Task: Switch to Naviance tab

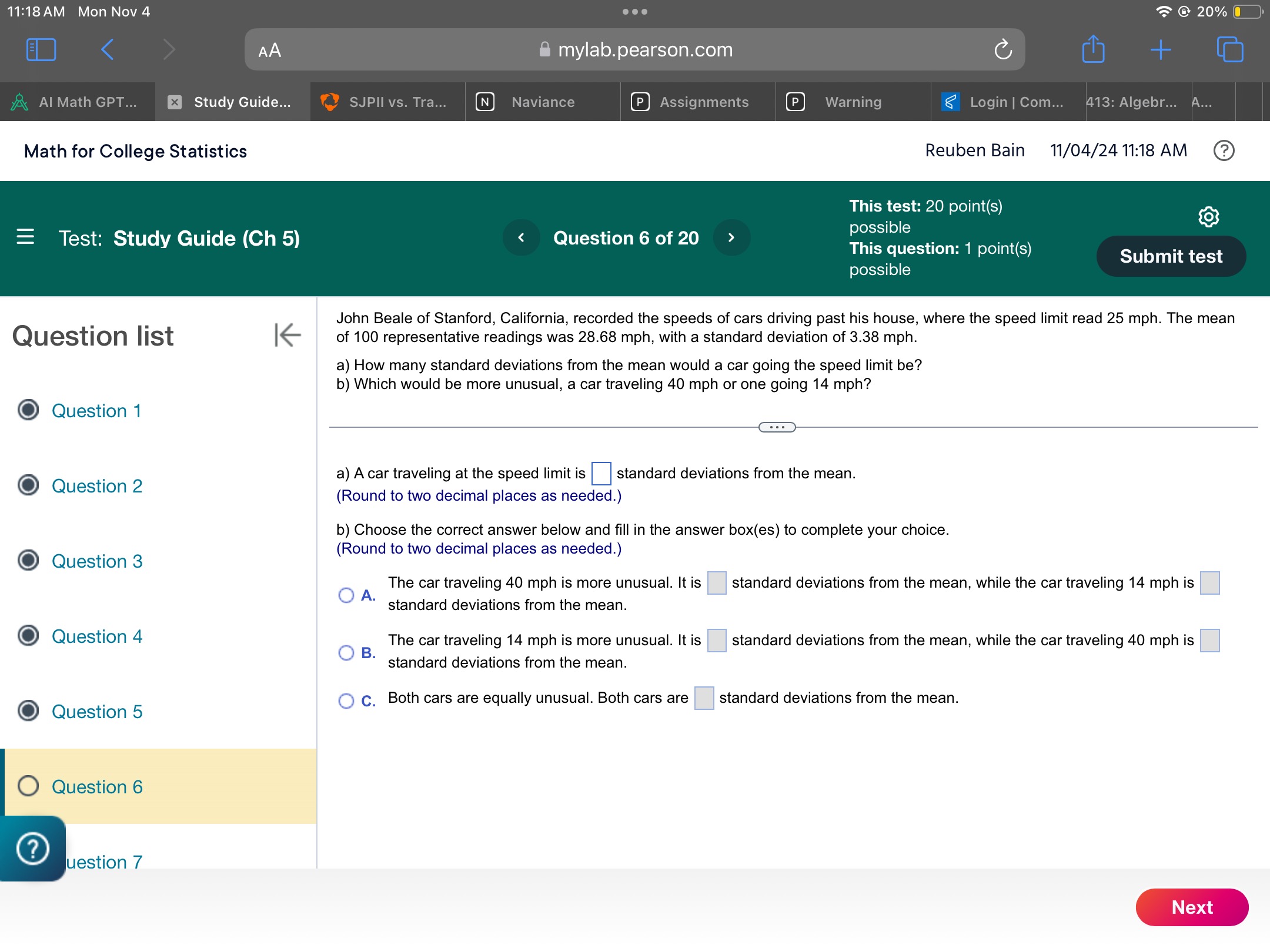Action: click(543, 102)
